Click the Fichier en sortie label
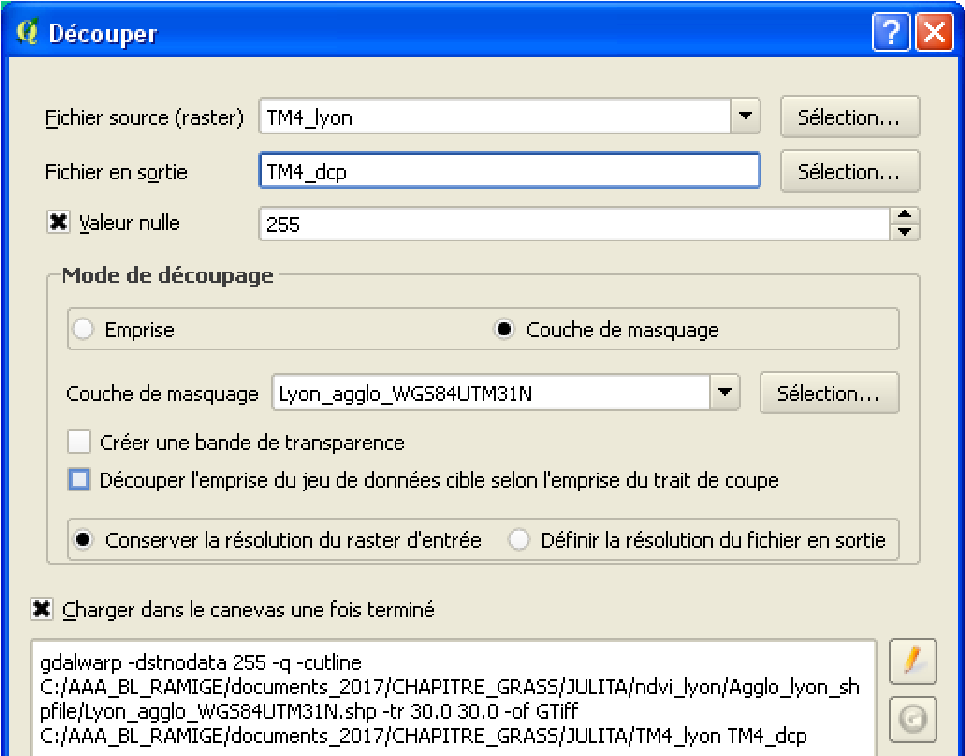Image resolution: width=965 pixels, height=756 pixels. 116,172
